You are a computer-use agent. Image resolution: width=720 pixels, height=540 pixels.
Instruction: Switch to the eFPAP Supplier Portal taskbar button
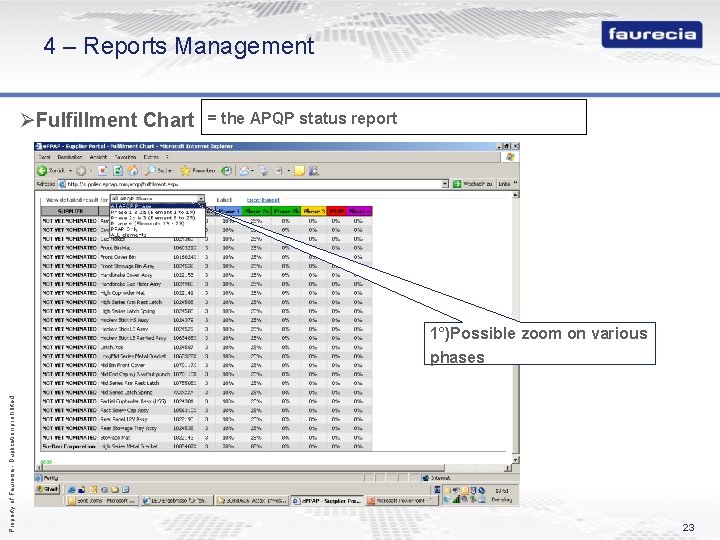click(x=327, y=501)
